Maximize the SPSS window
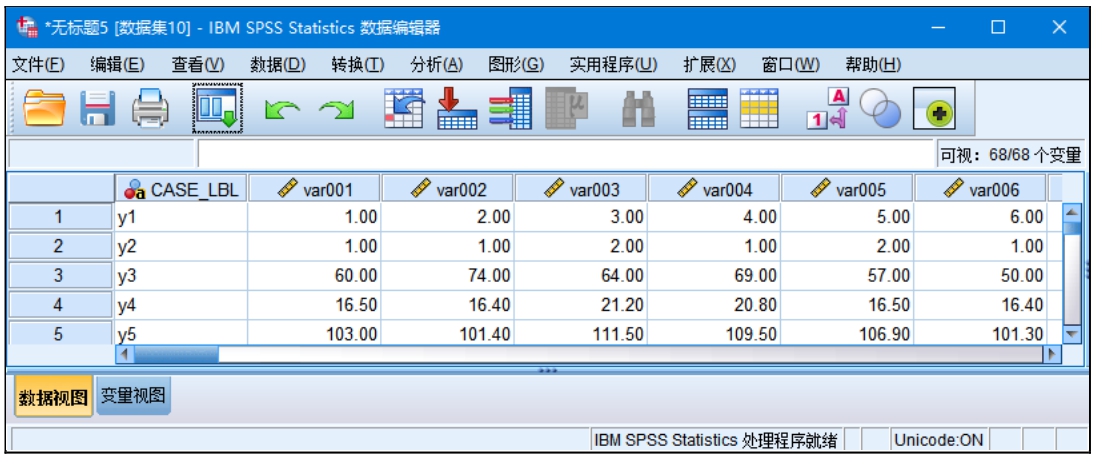 coord(997,27)
